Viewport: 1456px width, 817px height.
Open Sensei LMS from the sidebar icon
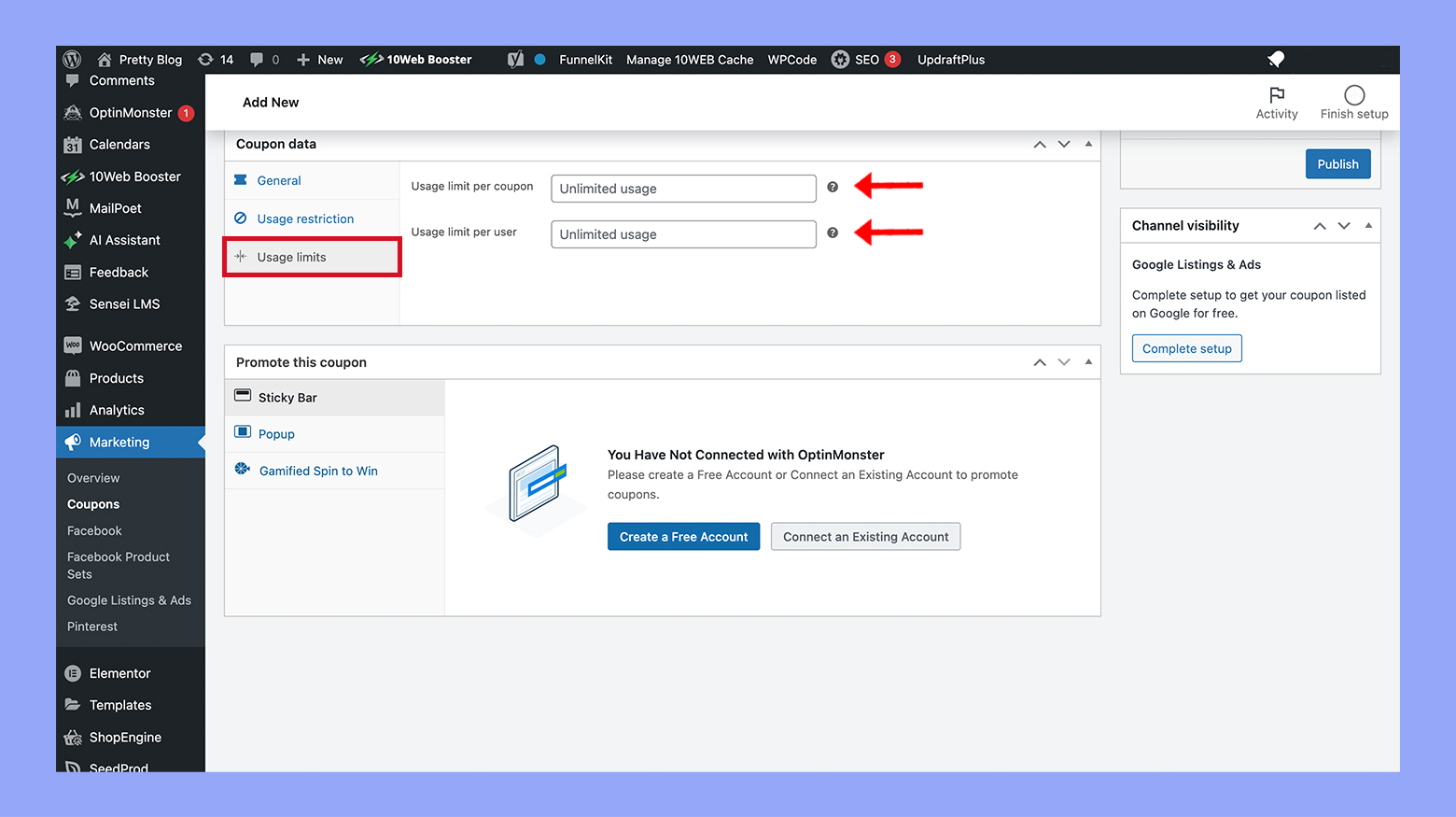[x=72, y=303]
